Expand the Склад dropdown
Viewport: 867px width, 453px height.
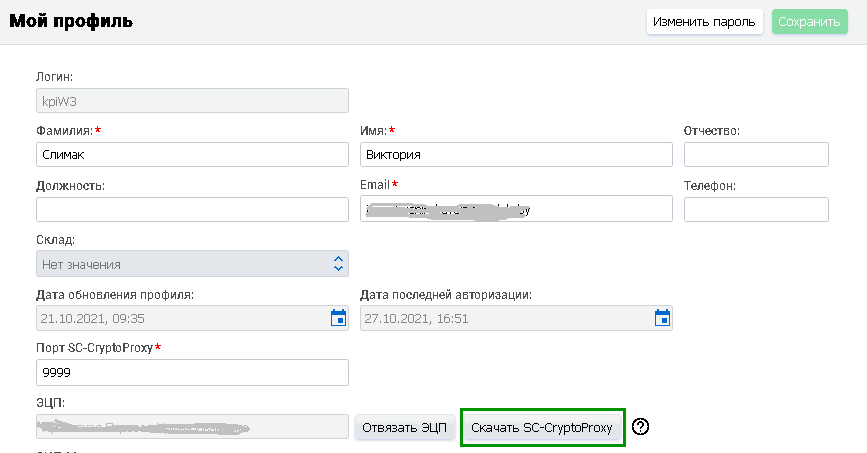point(338,264)
